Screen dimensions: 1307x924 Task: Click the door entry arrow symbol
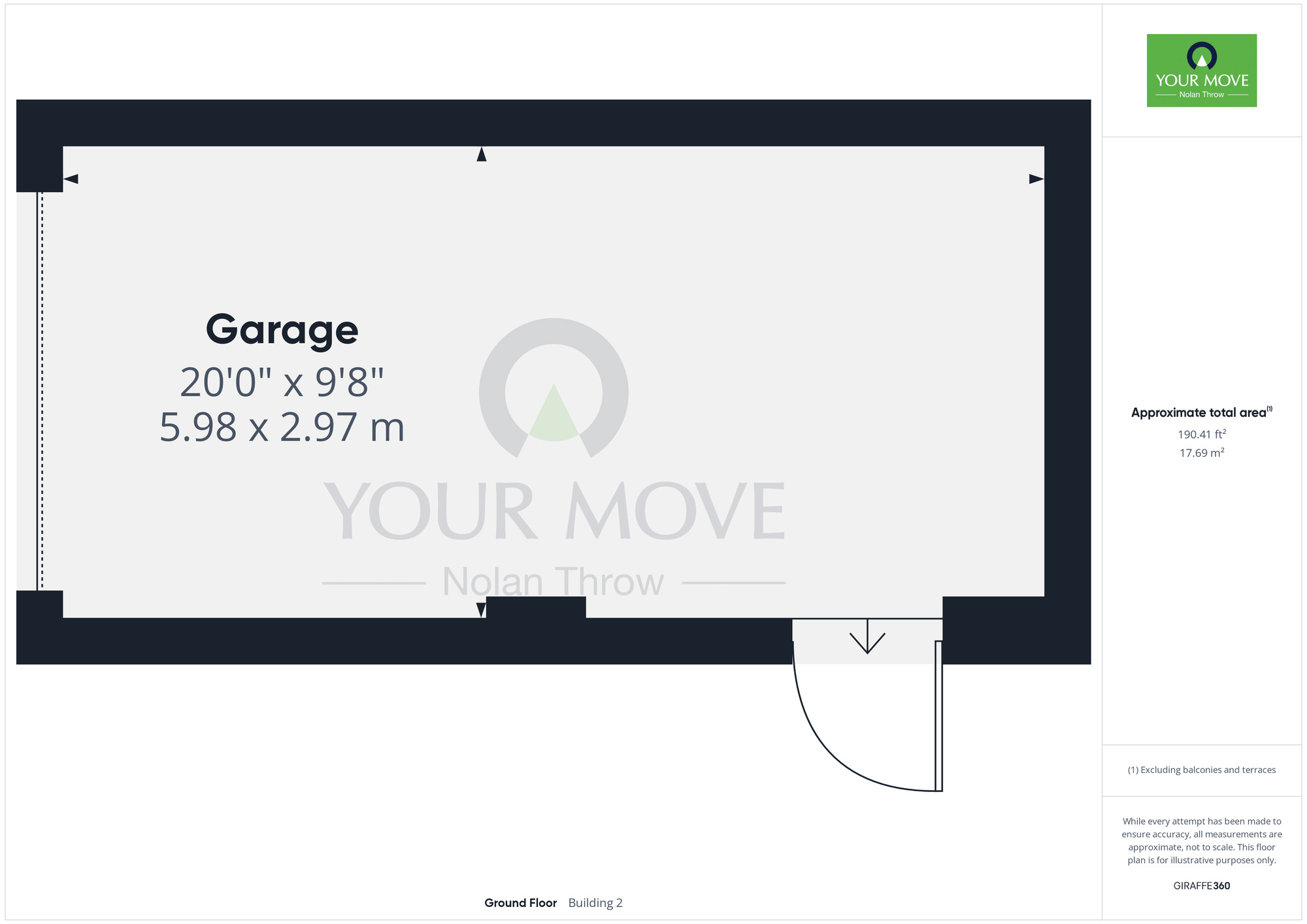click(x=867, y=638)
